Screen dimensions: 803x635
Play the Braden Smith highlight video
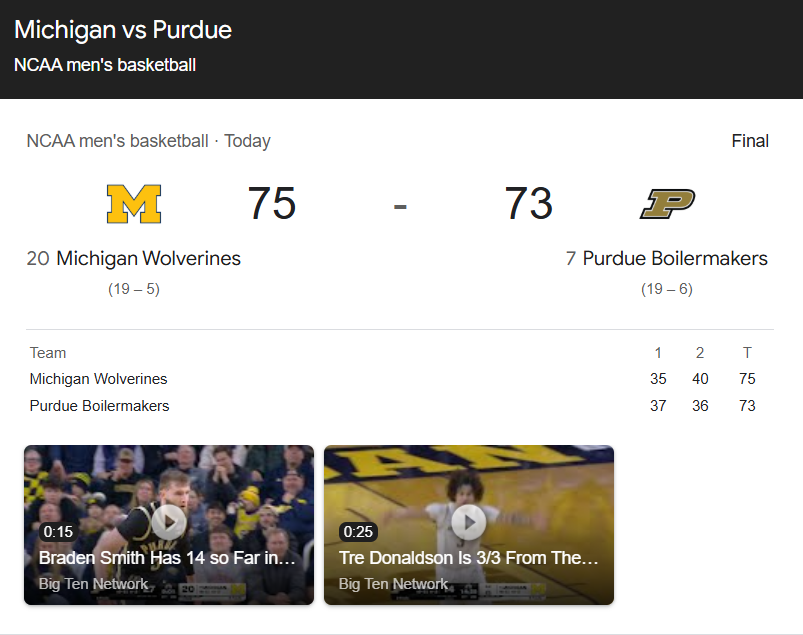(x=169, y=522)
